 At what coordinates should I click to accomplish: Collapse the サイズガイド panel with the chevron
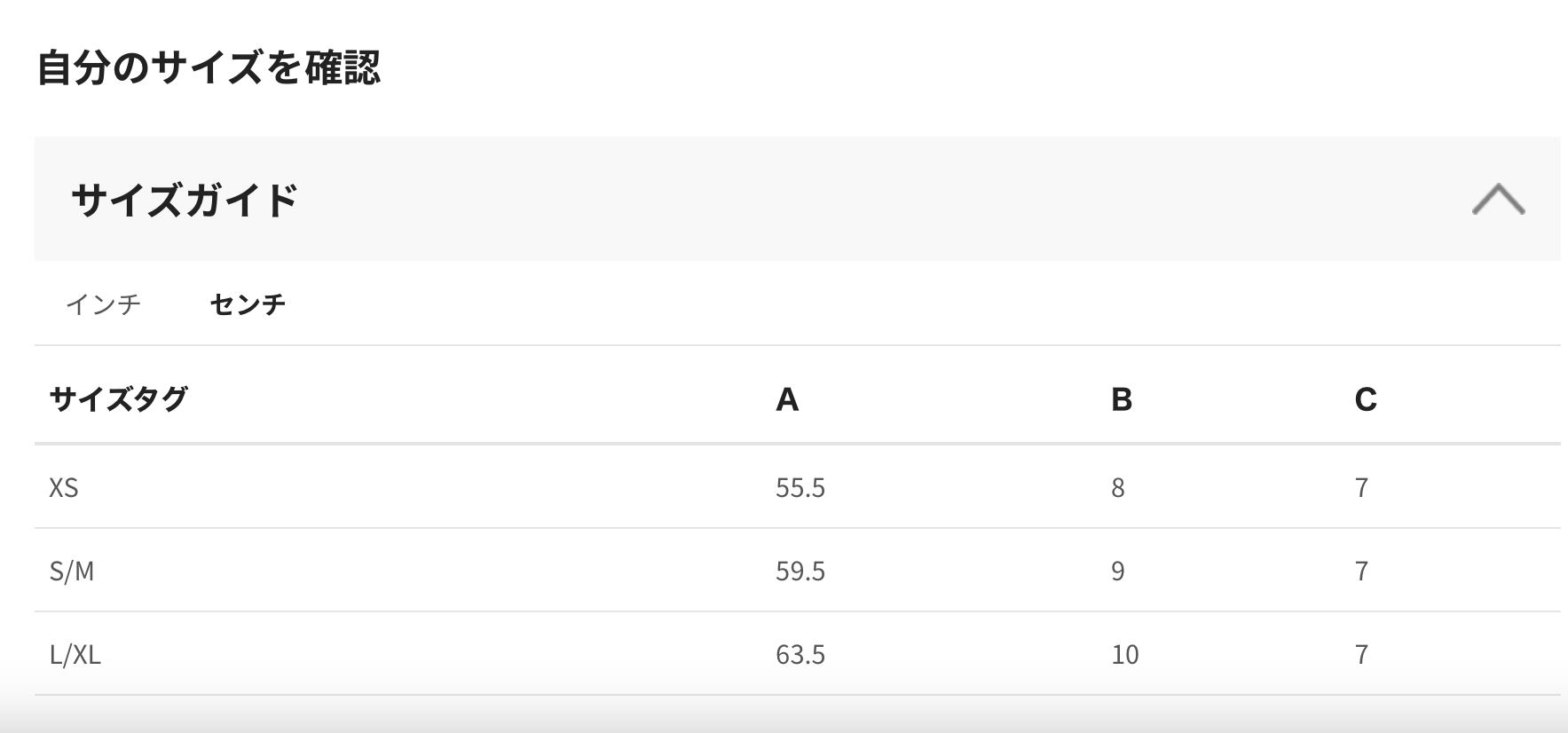(x=1498, y=199)
